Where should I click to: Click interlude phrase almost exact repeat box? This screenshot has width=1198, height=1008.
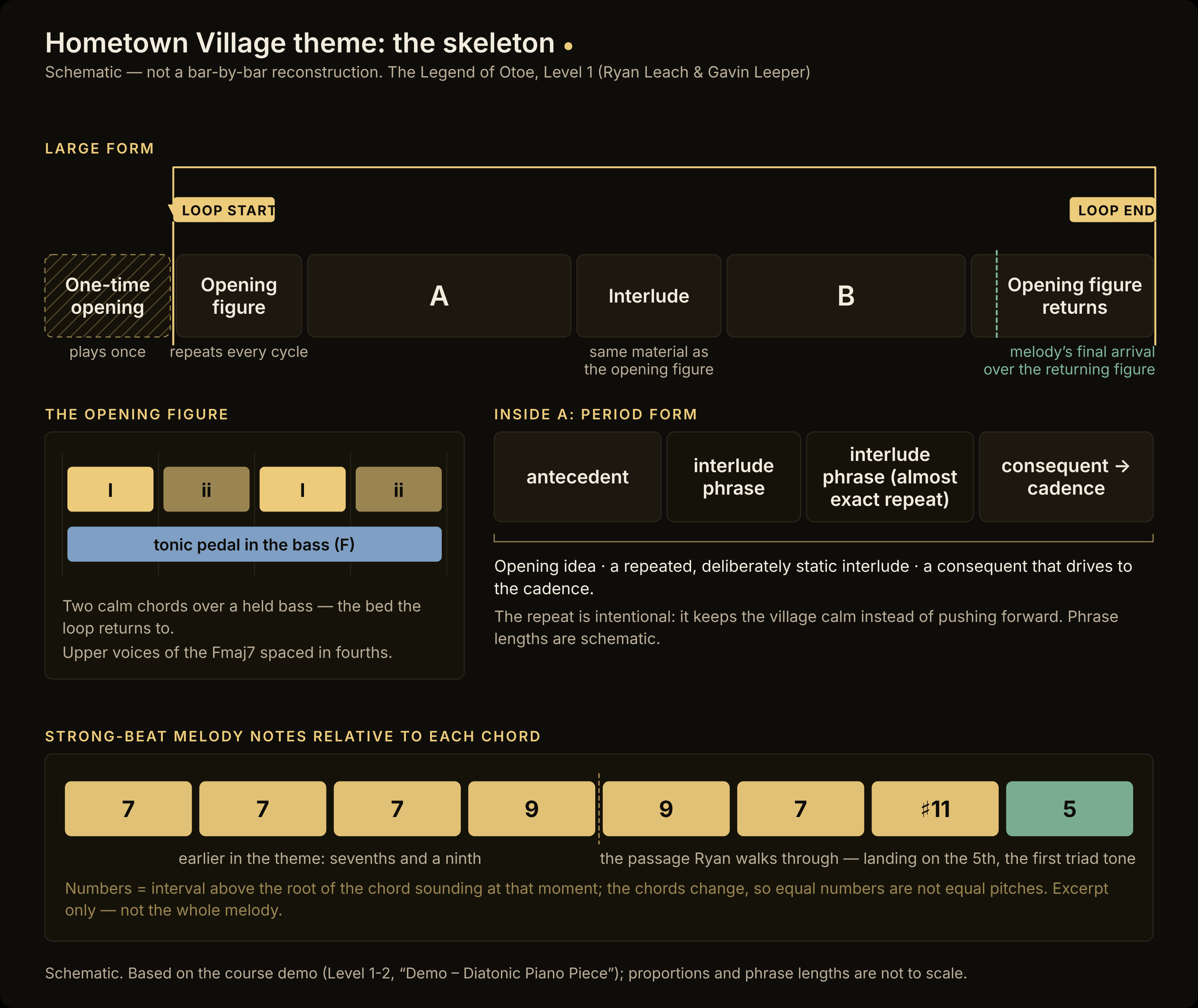pyautogui.click(x=890, y=477)
